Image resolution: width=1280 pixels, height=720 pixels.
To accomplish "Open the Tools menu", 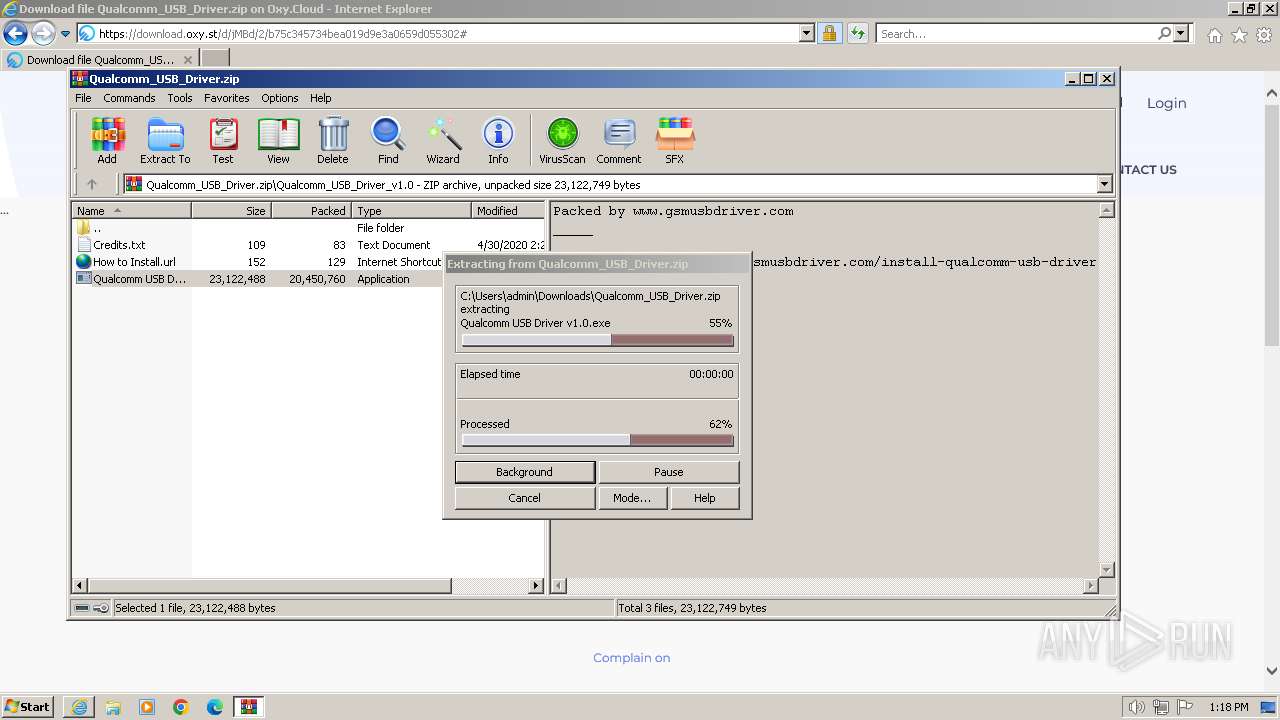I will coord(180,98).
